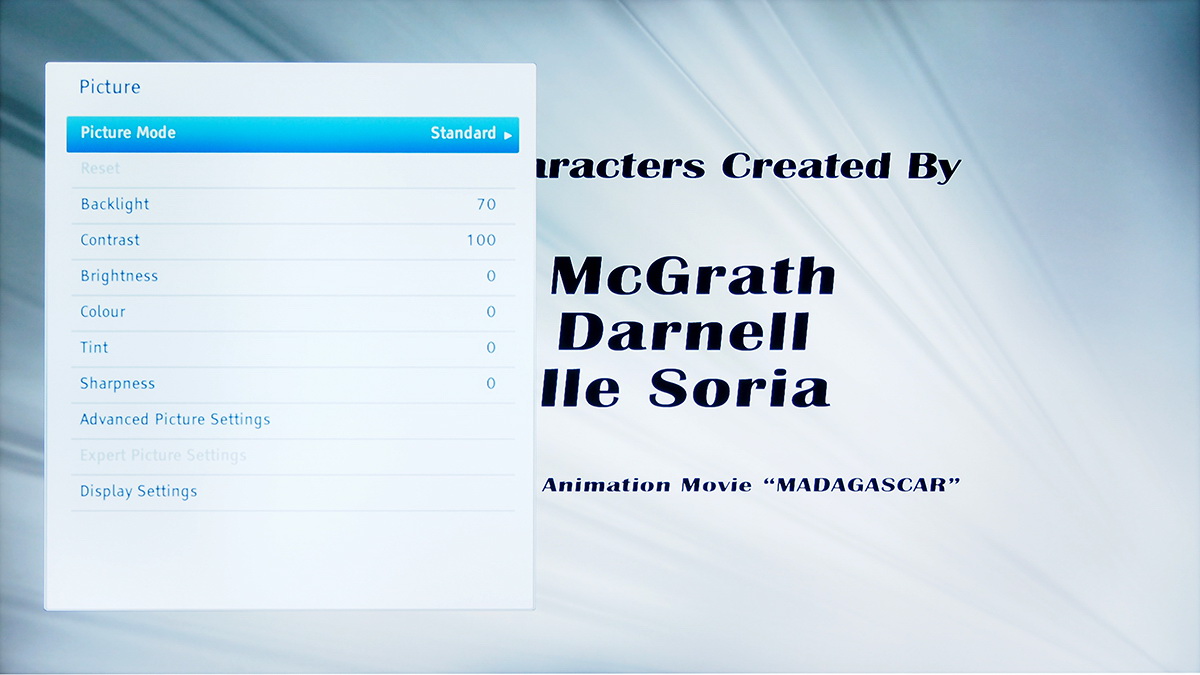1200x675 pixels.
Task: Click the "MADAGASCAR" movie title text
Action: [862, 485]
